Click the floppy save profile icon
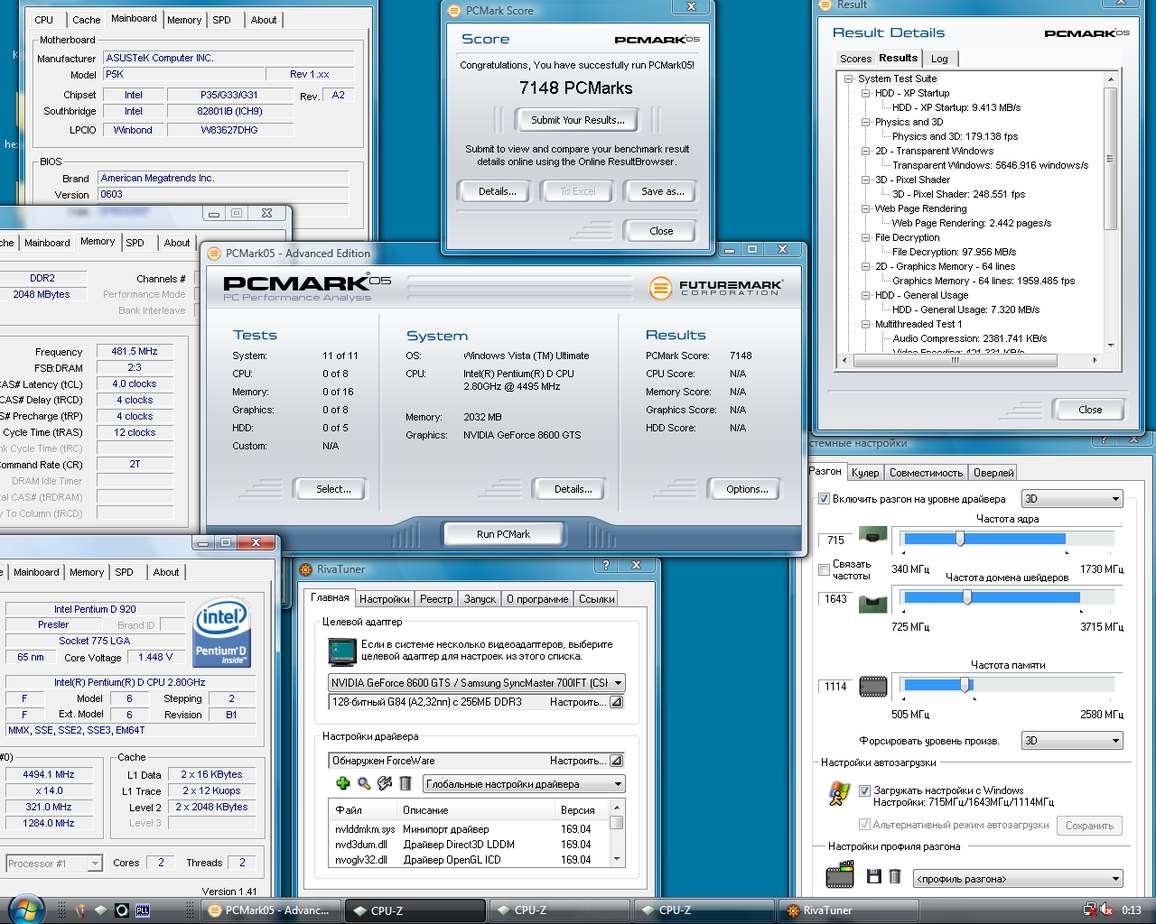This screenshot has width=1156, height=924. click(874, 876)
